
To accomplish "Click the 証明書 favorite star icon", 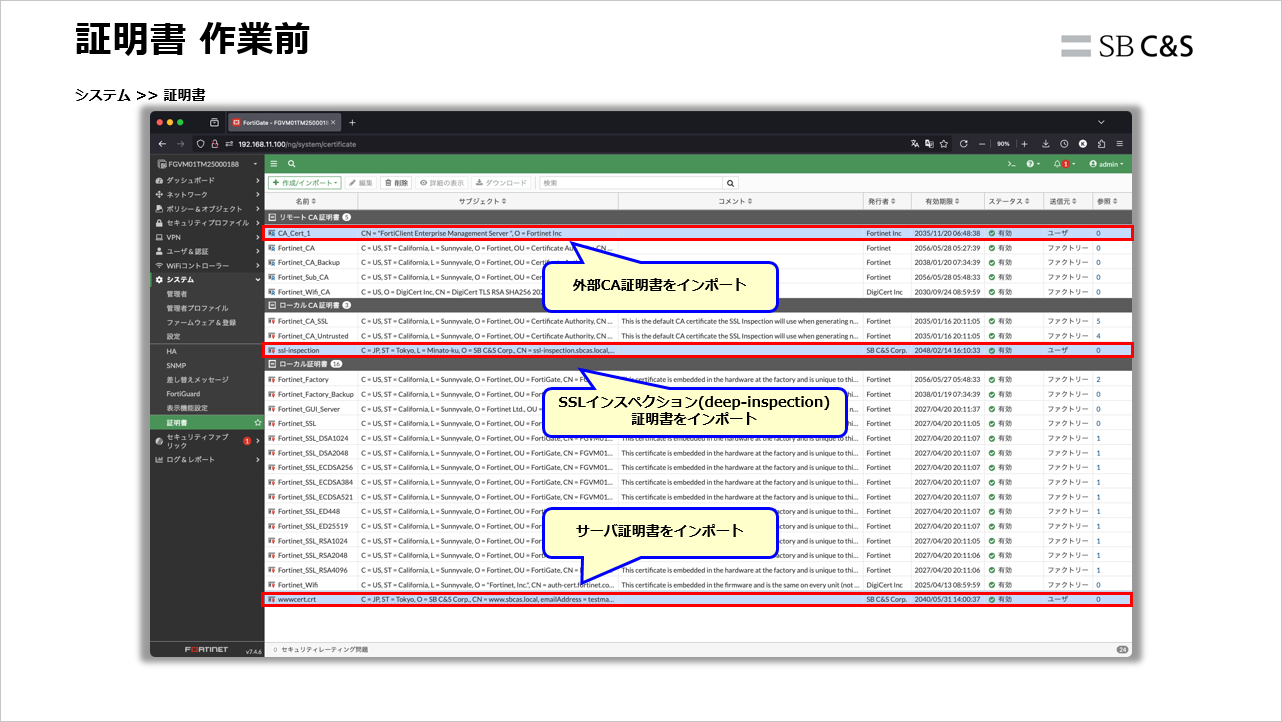I will pyautogui.click(x=258, y=423).
